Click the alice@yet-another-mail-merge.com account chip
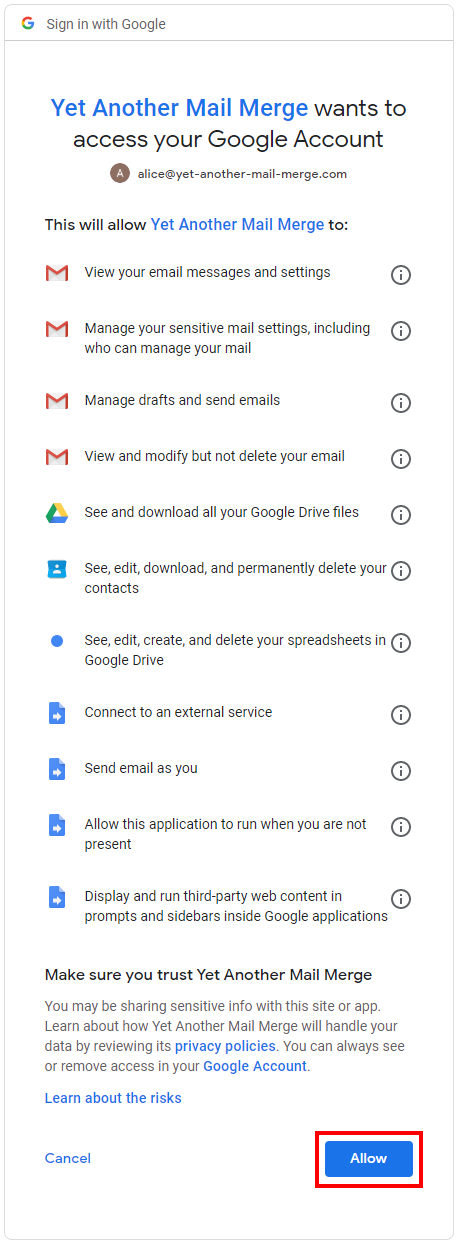 tap(229, 173)
